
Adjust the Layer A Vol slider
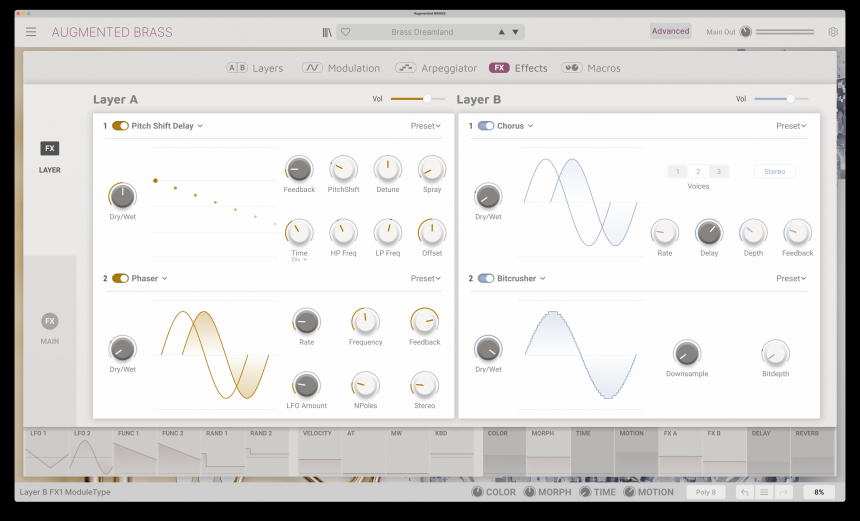tap(417, 99)
